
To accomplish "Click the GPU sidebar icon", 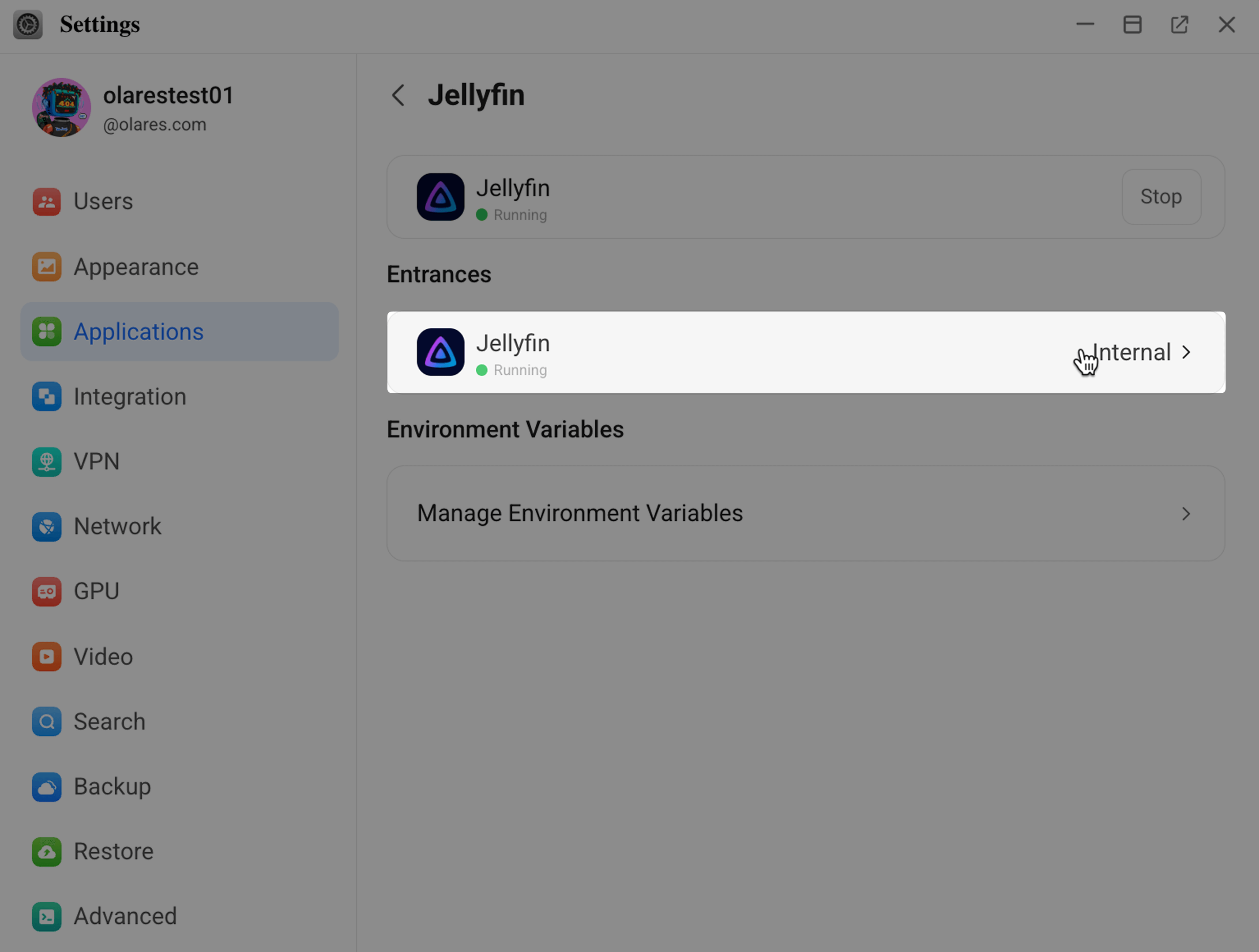I will (x=47, y=591).
